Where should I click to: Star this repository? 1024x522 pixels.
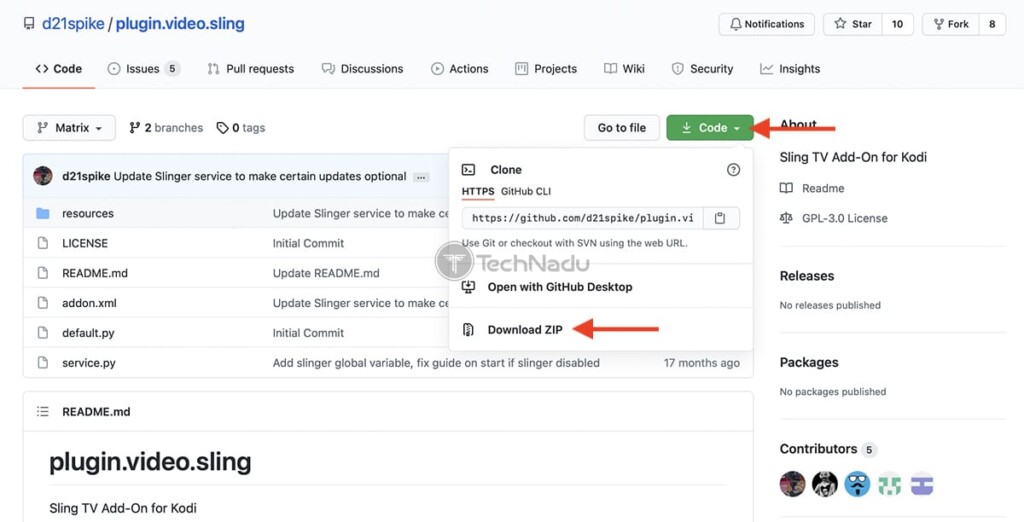pyautogui.click(x=853, y=24)
